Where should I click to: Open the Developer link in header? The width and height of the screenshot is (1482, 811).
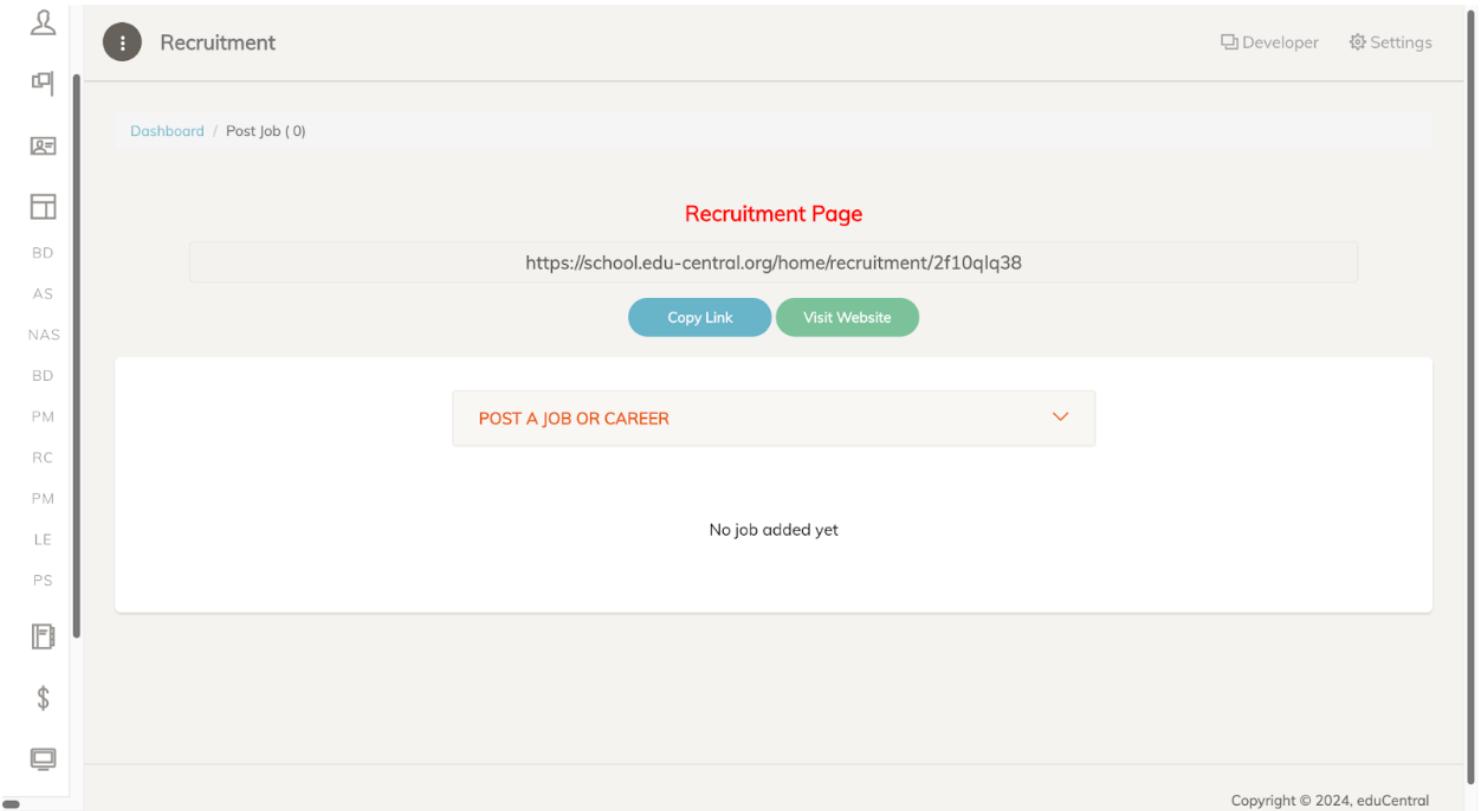(x=1269, y=42)
